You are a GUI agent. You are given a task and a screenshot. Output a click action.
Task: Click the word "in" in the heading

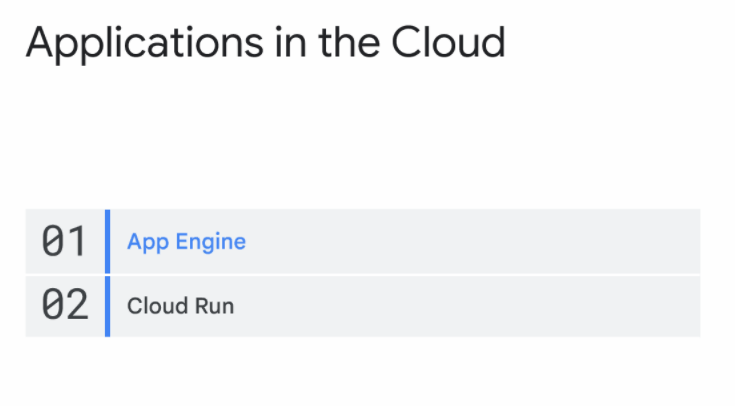click(x=291, y=43)
